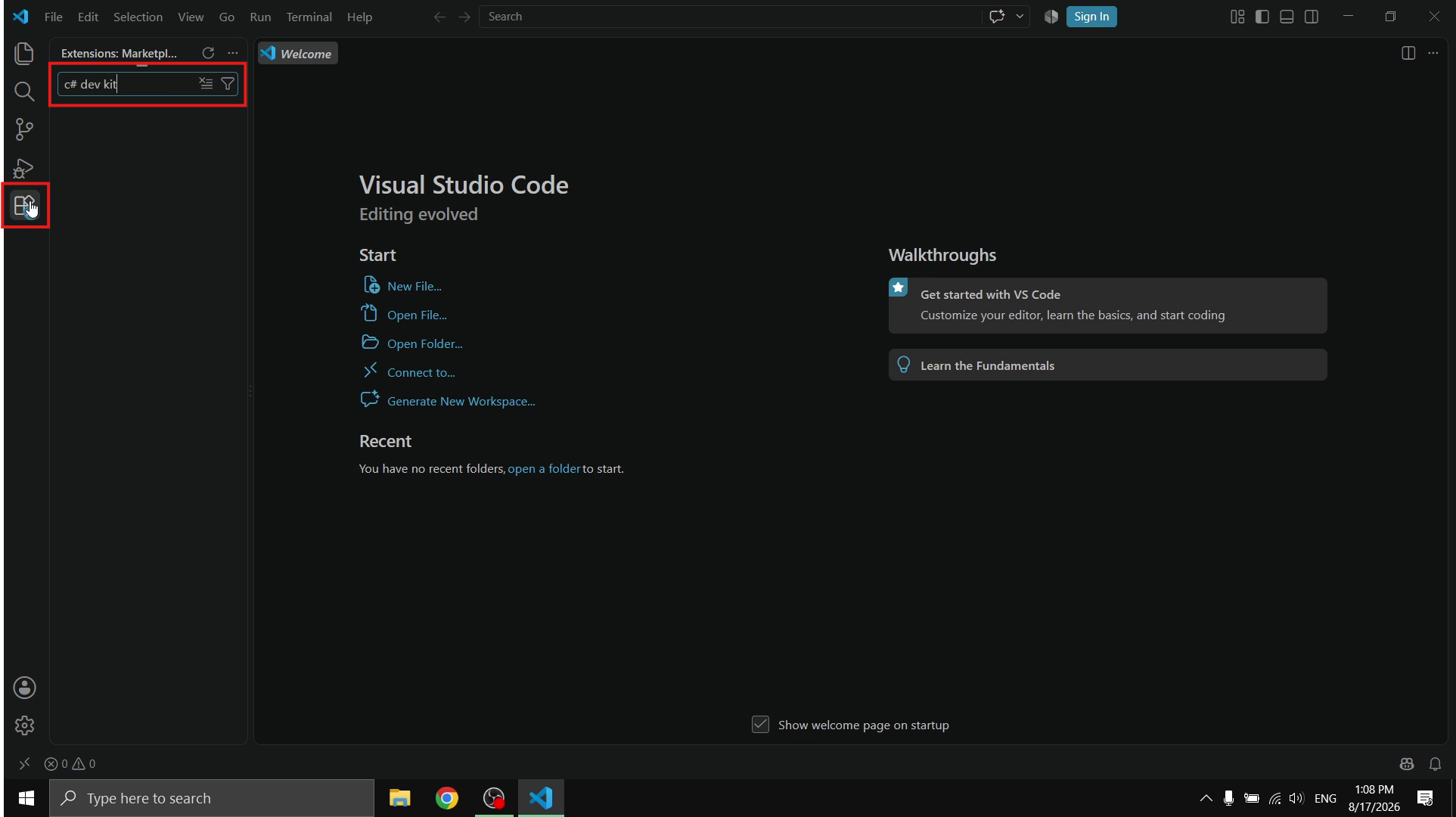Click the Sign In button
The width and height of the screenshot is (1456, 817).
(1091, 17)
